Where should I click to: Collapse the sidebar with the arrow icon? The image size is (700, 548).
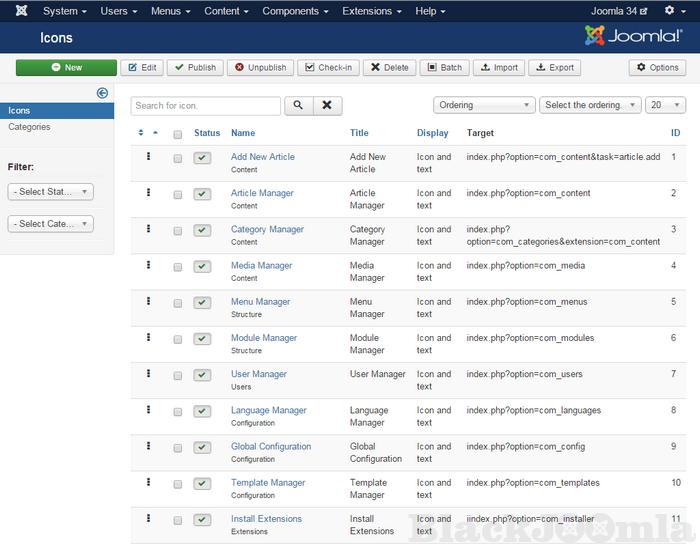click(x=102, y=93)
